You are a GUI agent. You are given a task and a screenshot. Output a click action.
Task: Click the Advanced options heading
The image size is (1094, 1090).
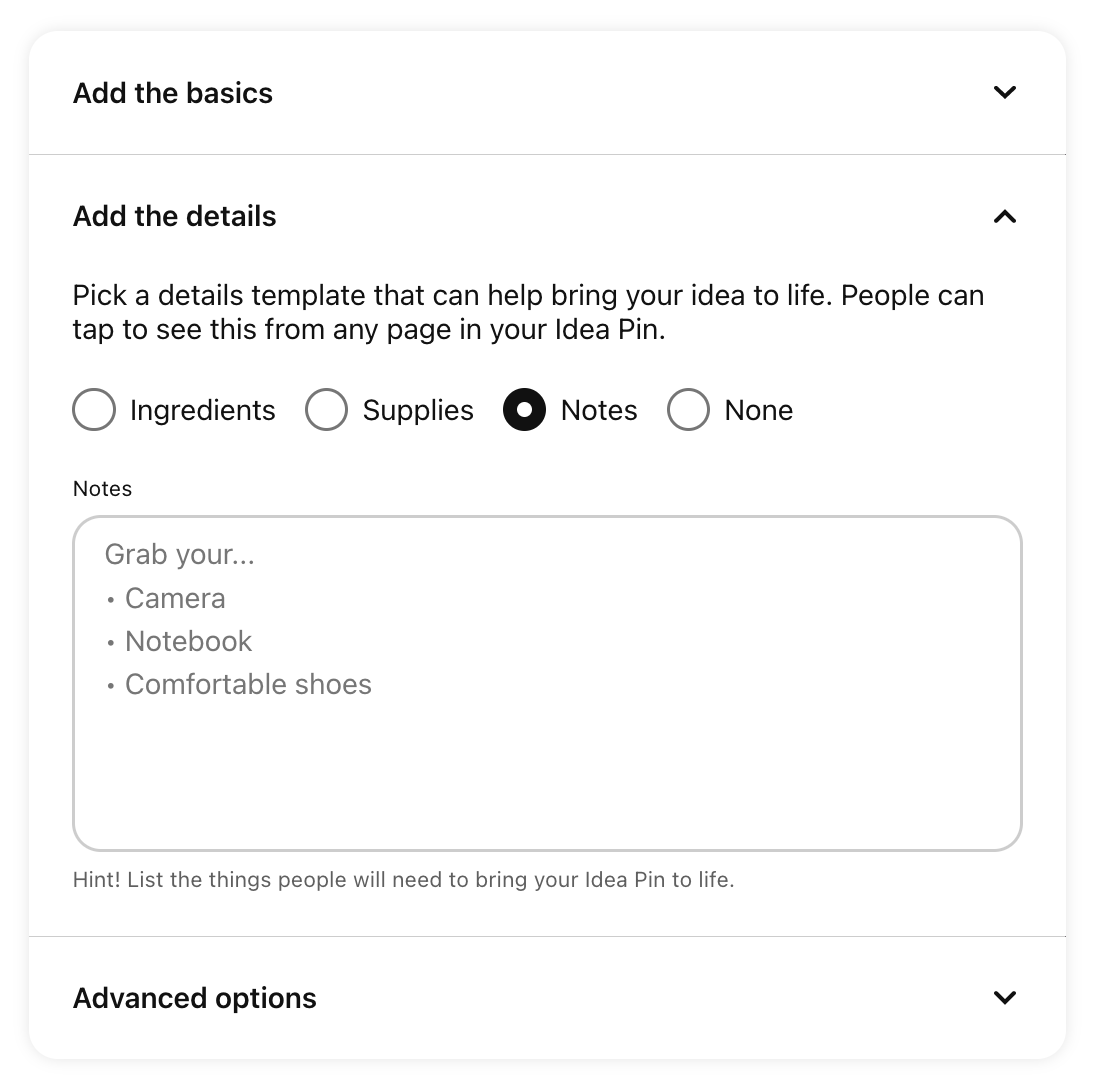(x=194, y=997)
